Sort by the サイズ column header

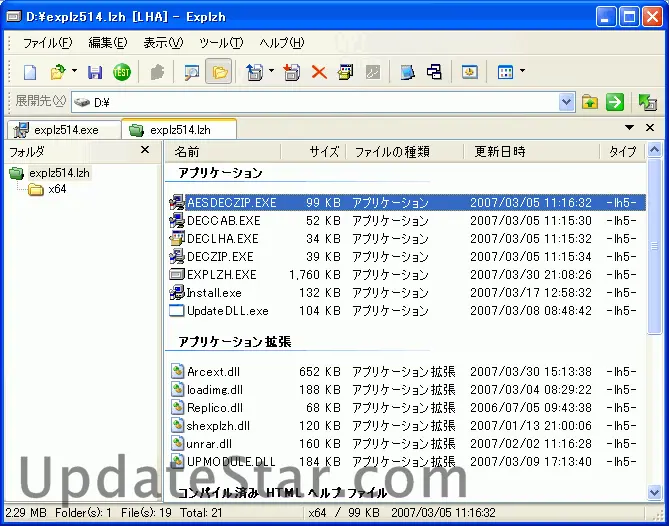313,151
